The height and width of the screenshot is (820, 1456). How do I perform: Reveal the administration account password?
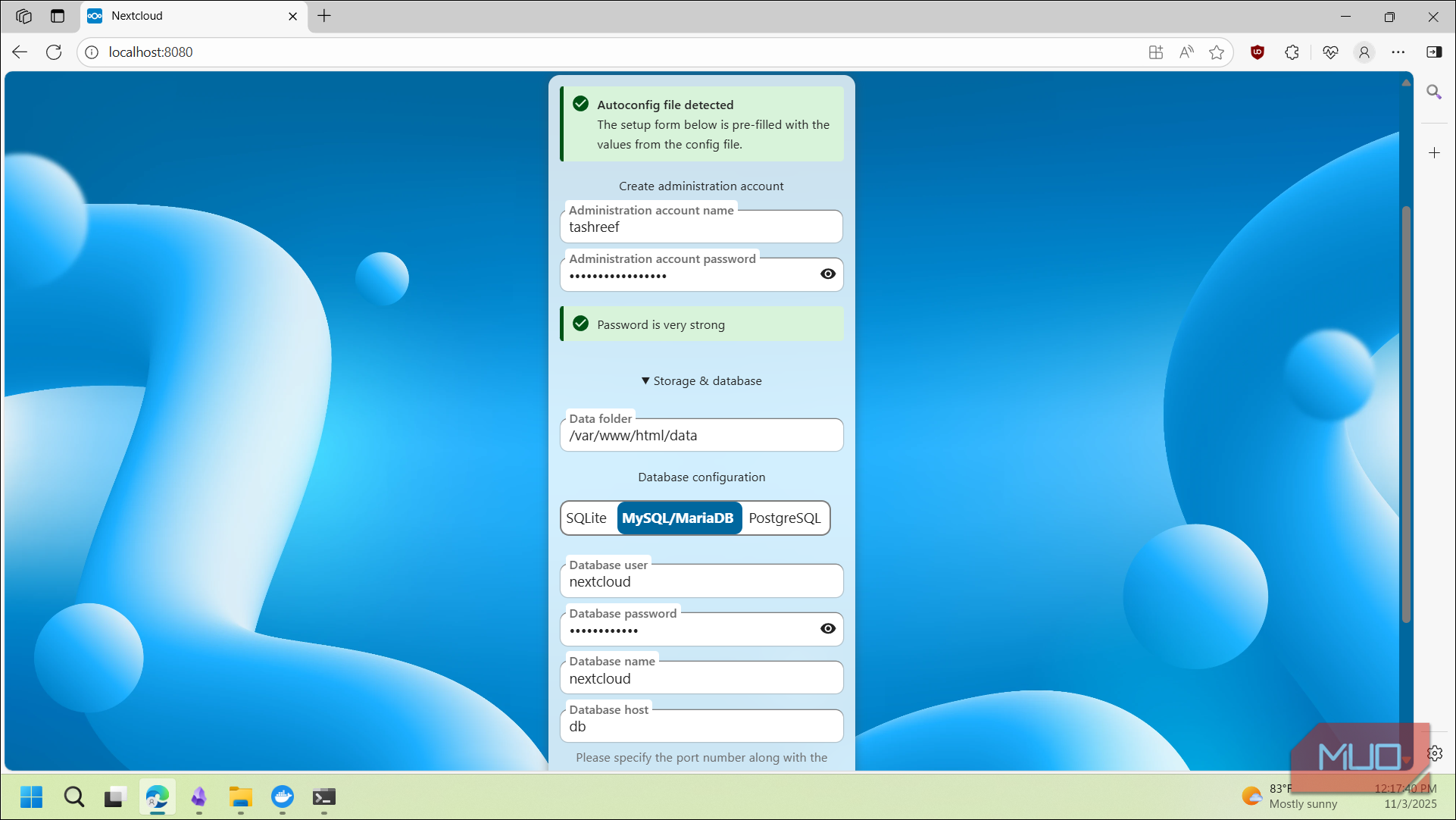pos(826,274)
